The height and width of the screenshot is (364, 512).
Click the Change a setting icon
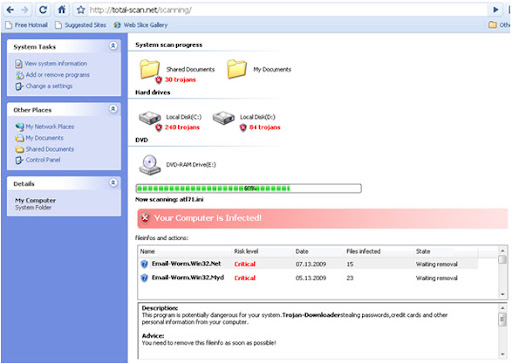pos(19,86)
